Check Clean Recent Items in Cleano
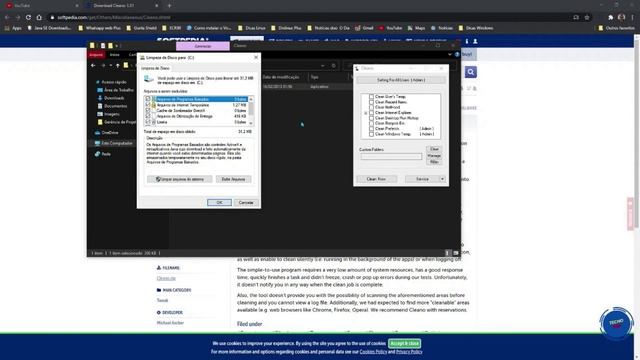Screen dimensions: 640x360 click(x=371, y=102)
